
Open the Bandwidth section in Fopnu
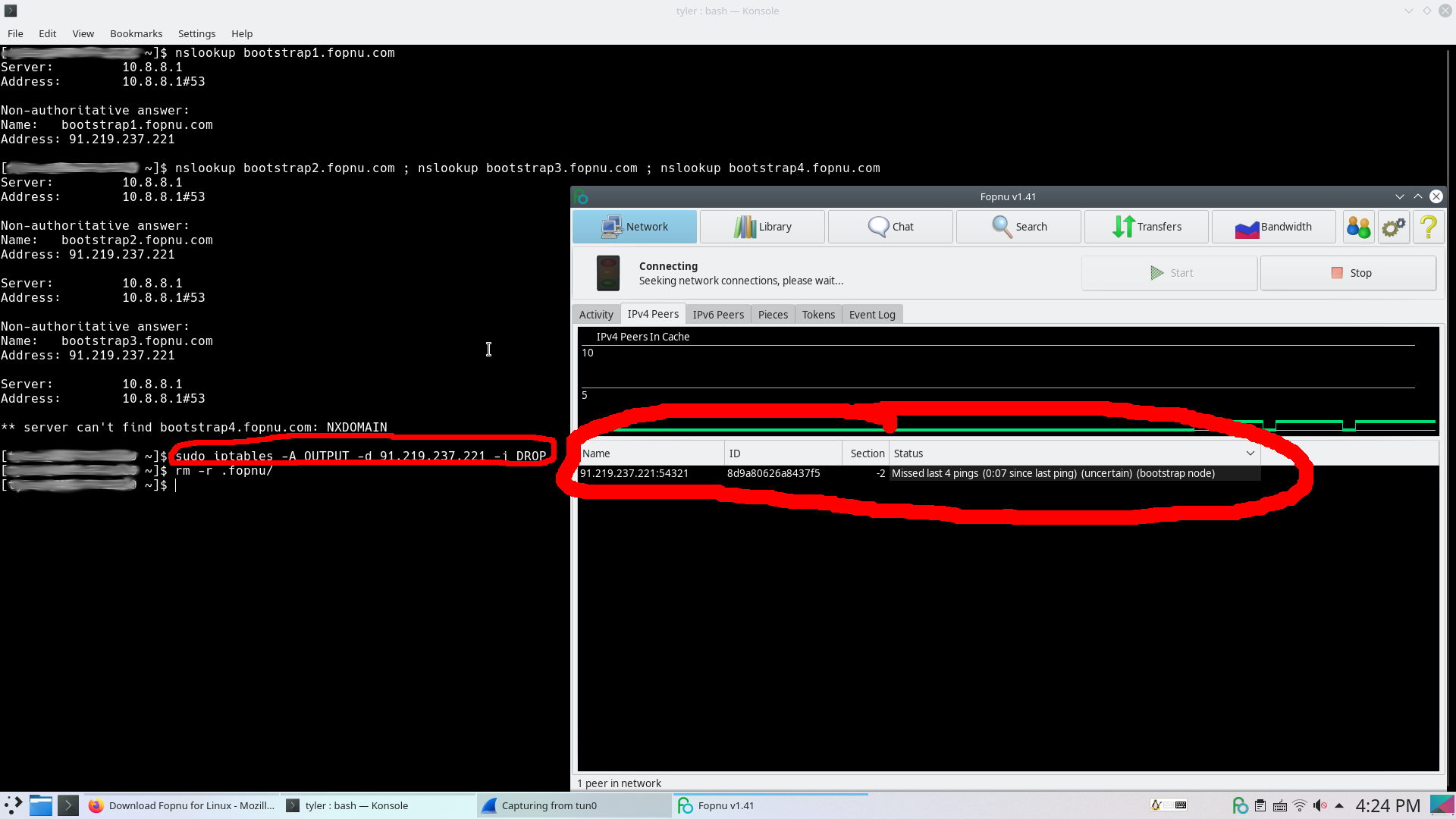pos(1274,227)
